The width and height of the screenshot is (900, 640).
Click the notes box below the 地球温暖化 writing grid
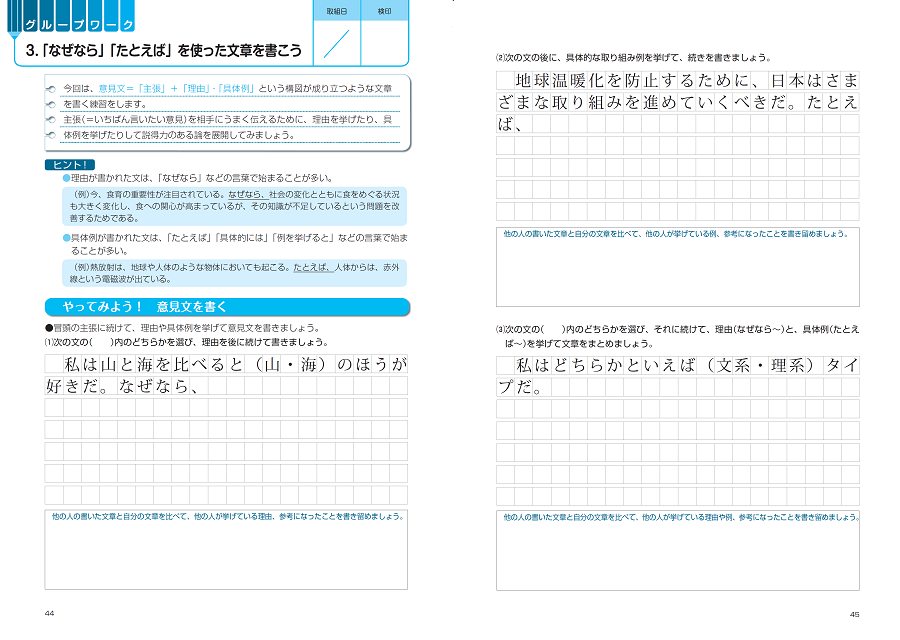(x=678, y=267)
